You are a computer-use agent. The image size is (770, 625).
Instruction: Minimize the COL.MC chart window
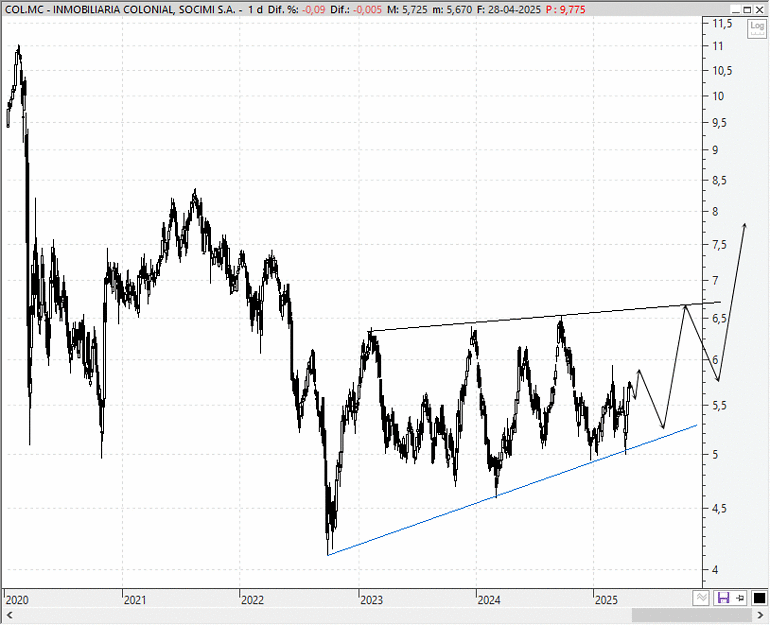(x=735, y=9)
